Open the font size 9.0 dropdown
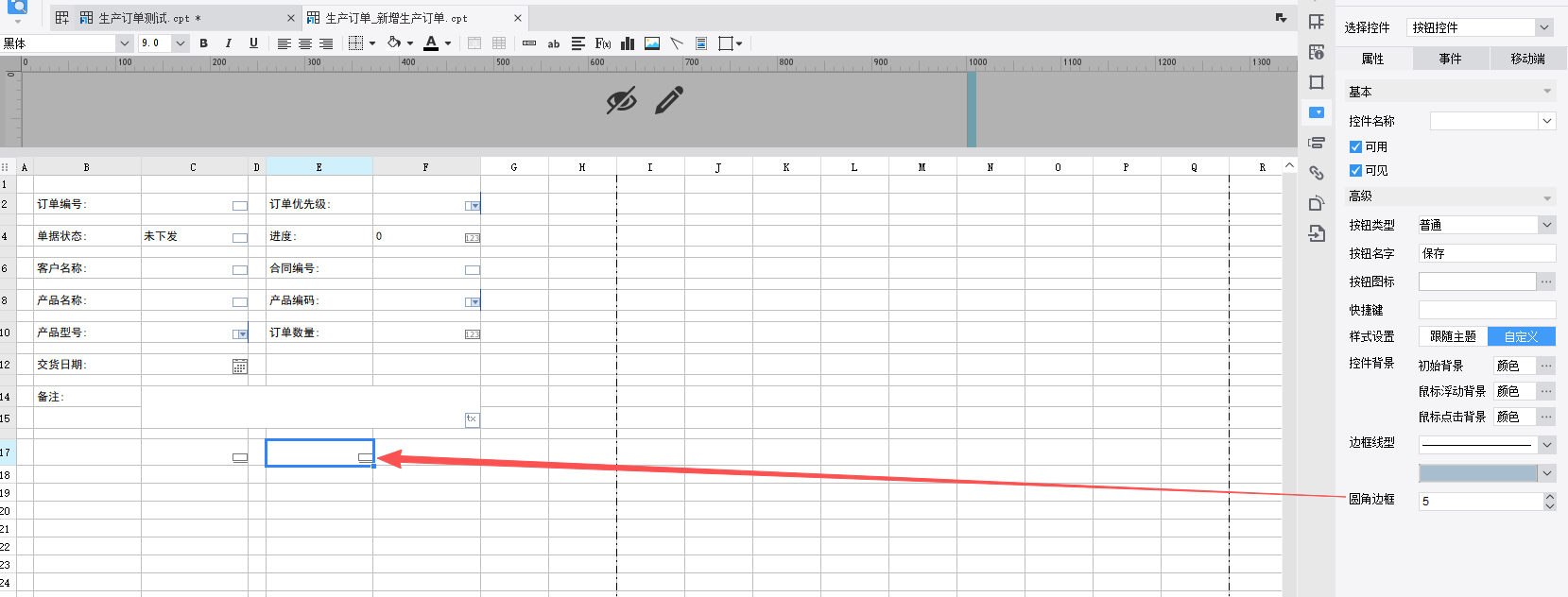The image size is (1568, 597). coord(181,43)
